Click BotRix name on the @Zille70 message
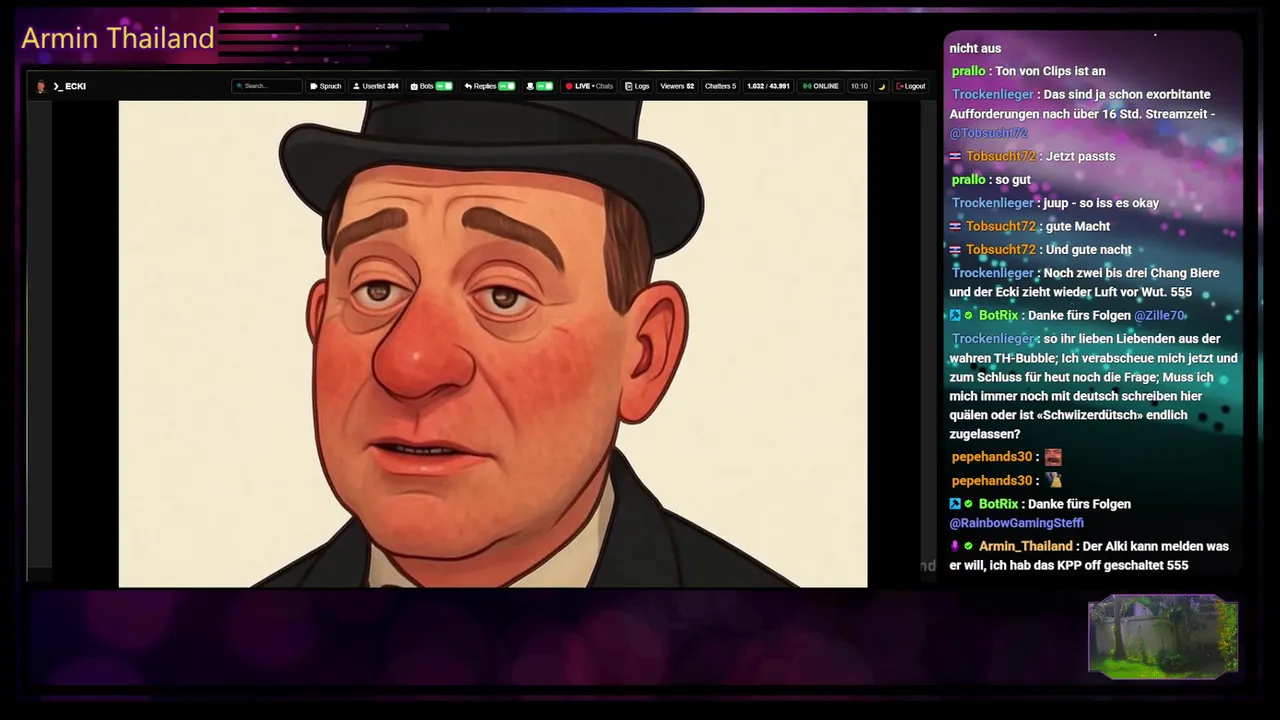 click(998, 315)
